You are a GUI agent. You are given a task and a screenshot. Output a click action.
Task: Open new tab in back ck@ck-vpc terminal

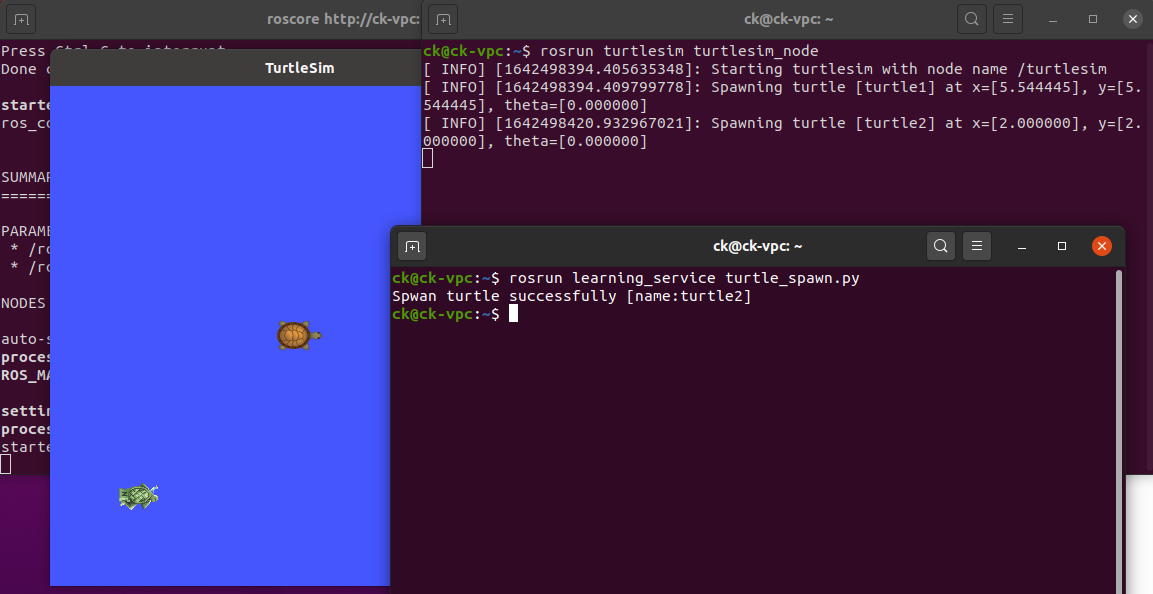coord(443,19)
